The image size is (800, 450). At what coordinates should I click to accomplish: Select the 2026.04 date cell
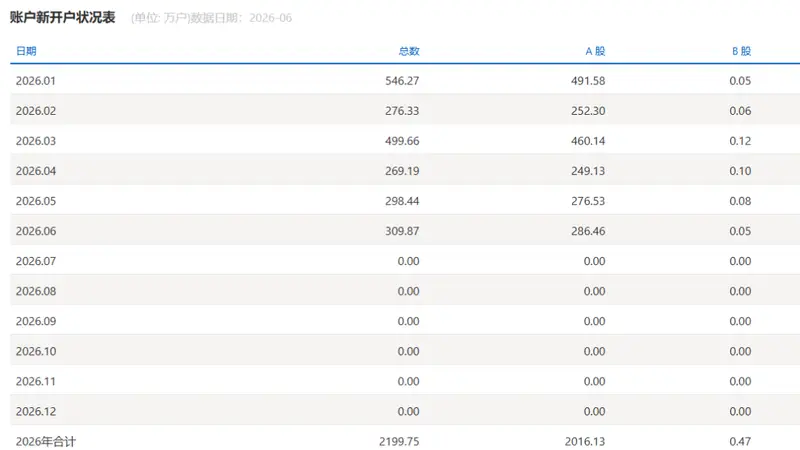click(36, 171)
